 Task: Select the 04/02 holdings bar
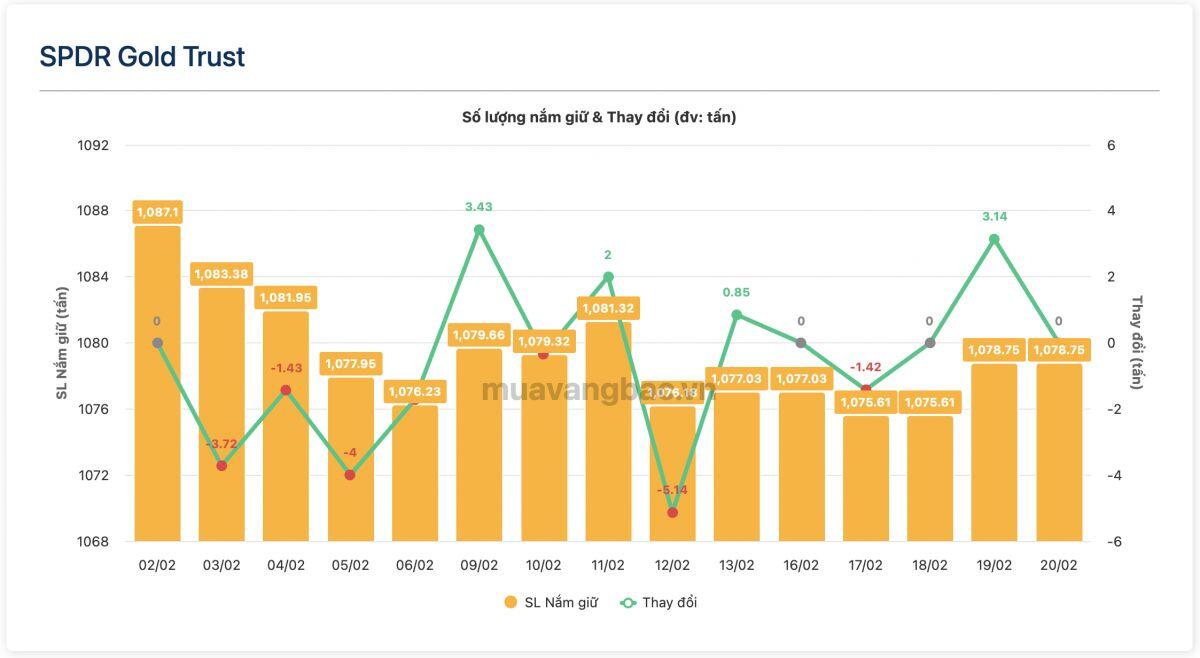pyautogui.click(x=286, y=426)
